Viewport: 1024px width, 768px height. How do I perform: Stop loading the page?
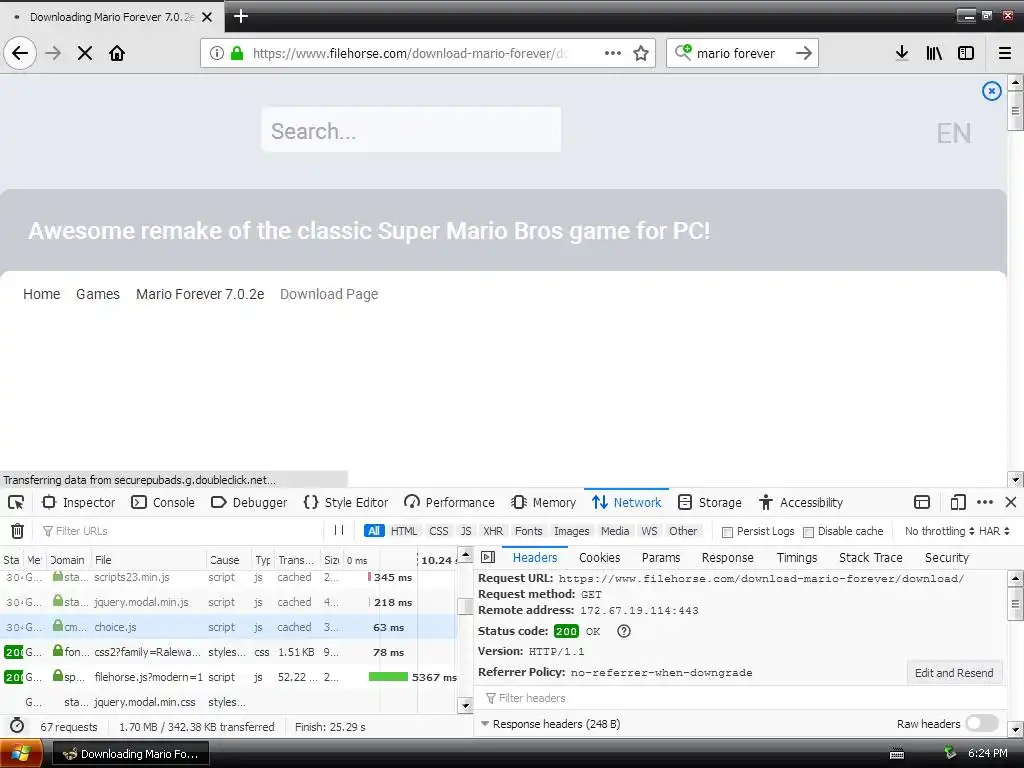click(x=85, y=53)
